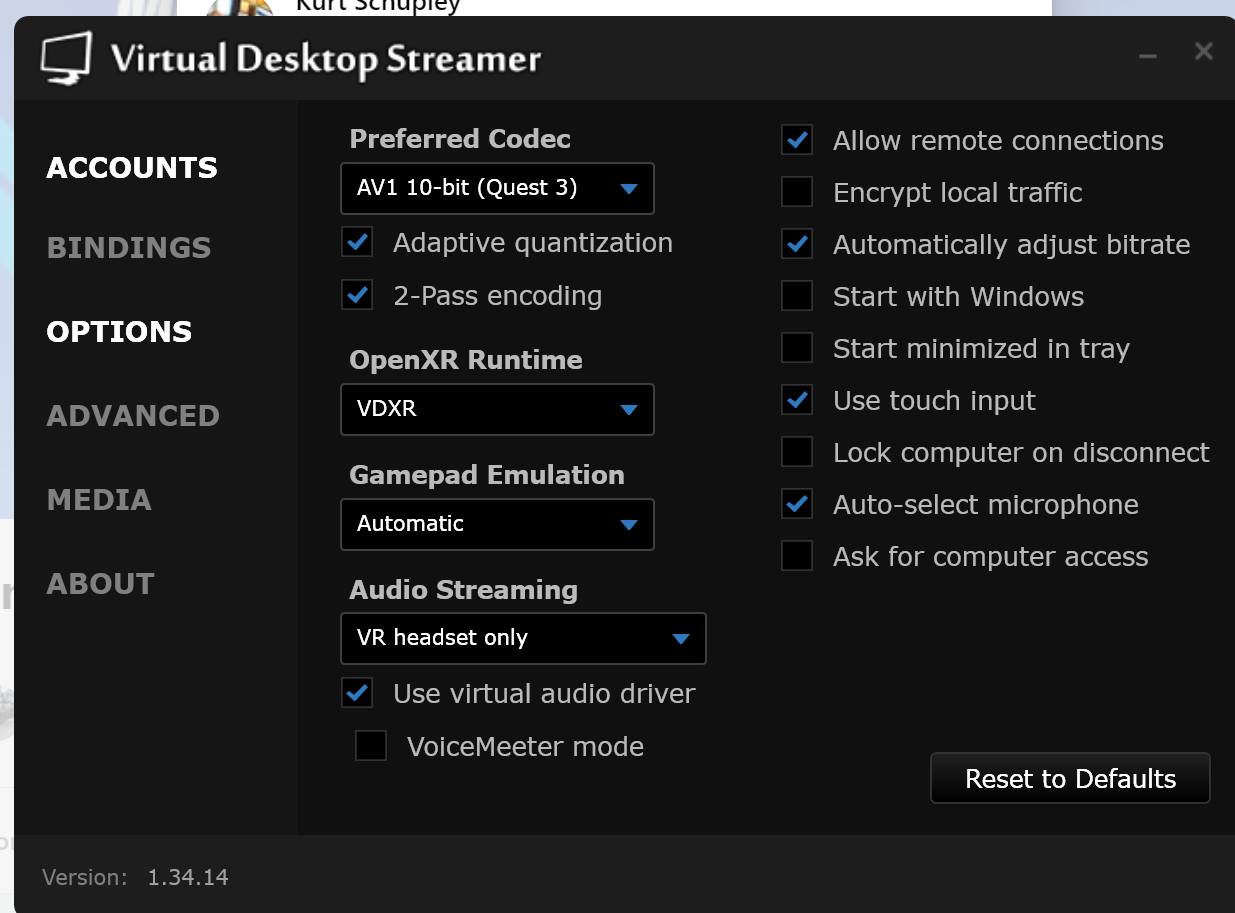The image size is (1235, 913).
Task: Click the Virtual Desktop Streamer monitor logo
Action: [x=66, y=58]
